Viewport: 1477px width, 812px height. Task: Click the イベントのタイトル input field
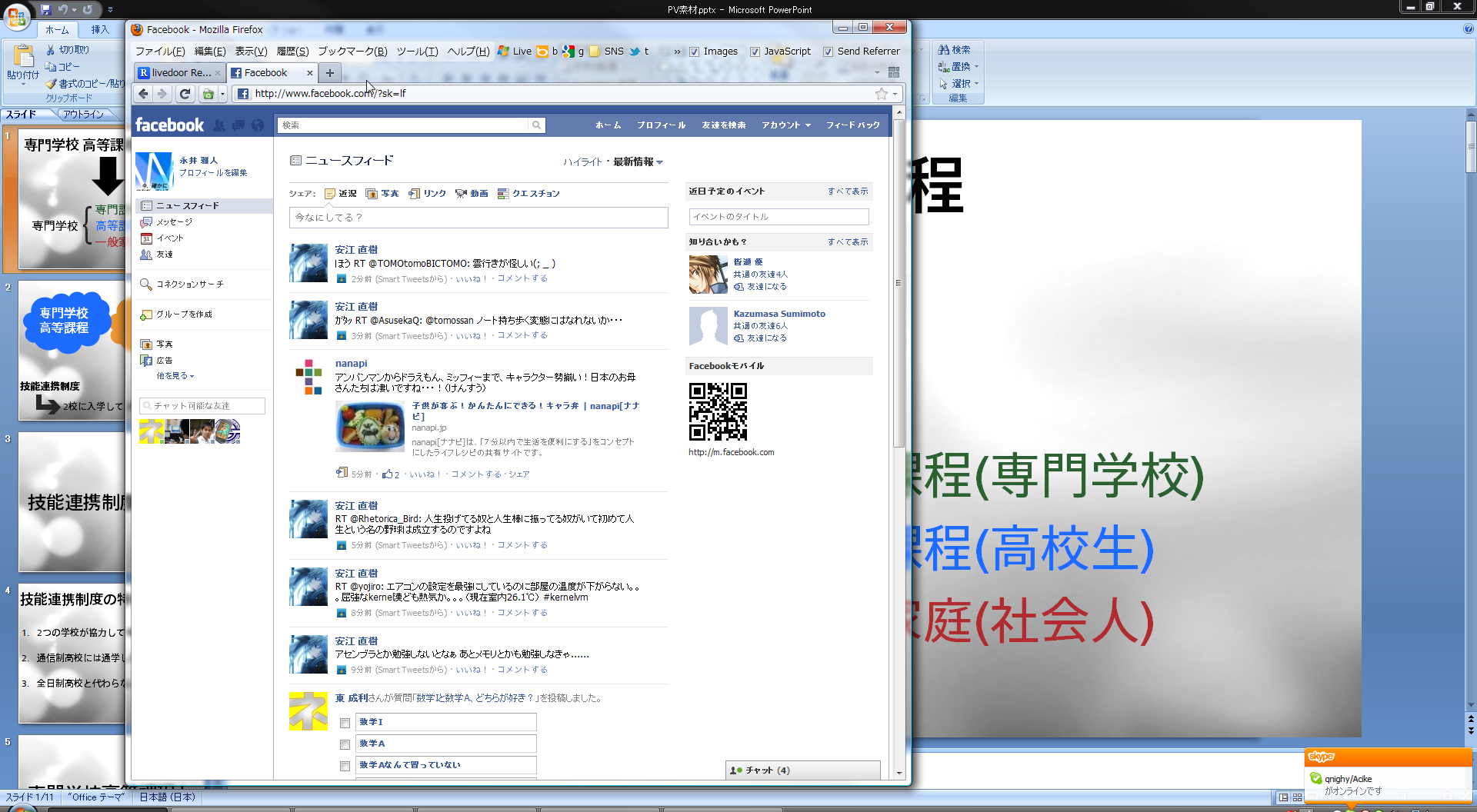pyautogui.click(x=779, y=217)
